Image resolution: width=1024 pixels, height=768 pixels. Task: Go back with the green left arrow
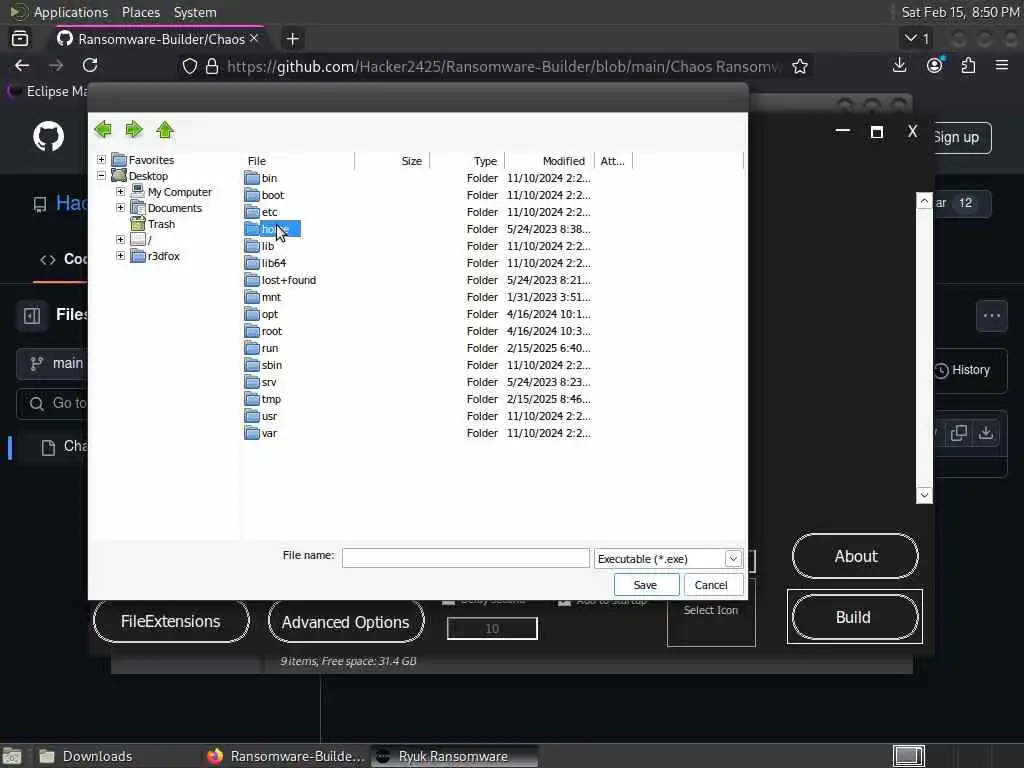pyautogui.click(x=103, y=129)
